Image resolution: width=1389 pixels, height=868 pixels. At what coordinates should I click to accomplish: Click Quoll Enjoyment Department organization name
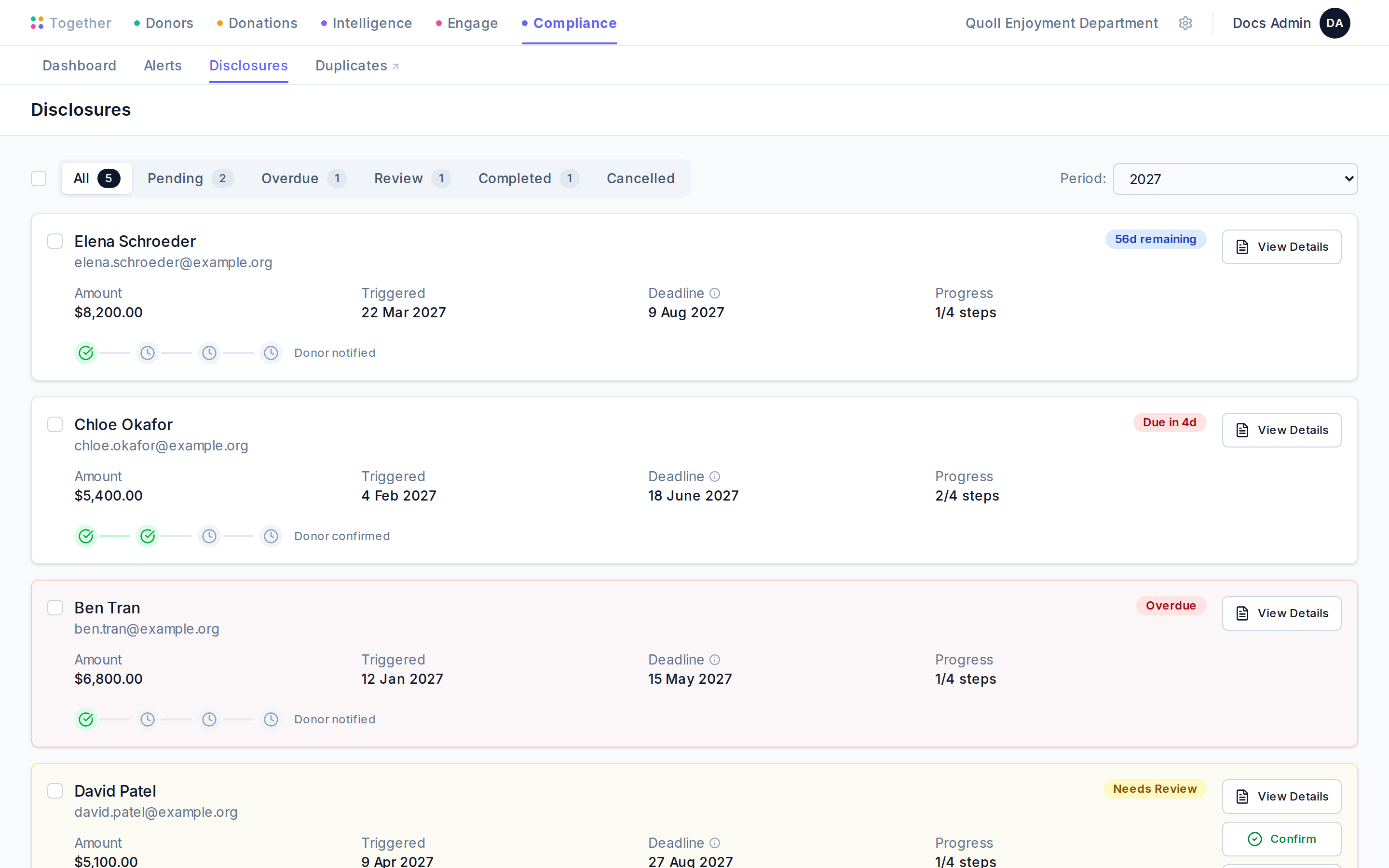[x=1061, y=23]
